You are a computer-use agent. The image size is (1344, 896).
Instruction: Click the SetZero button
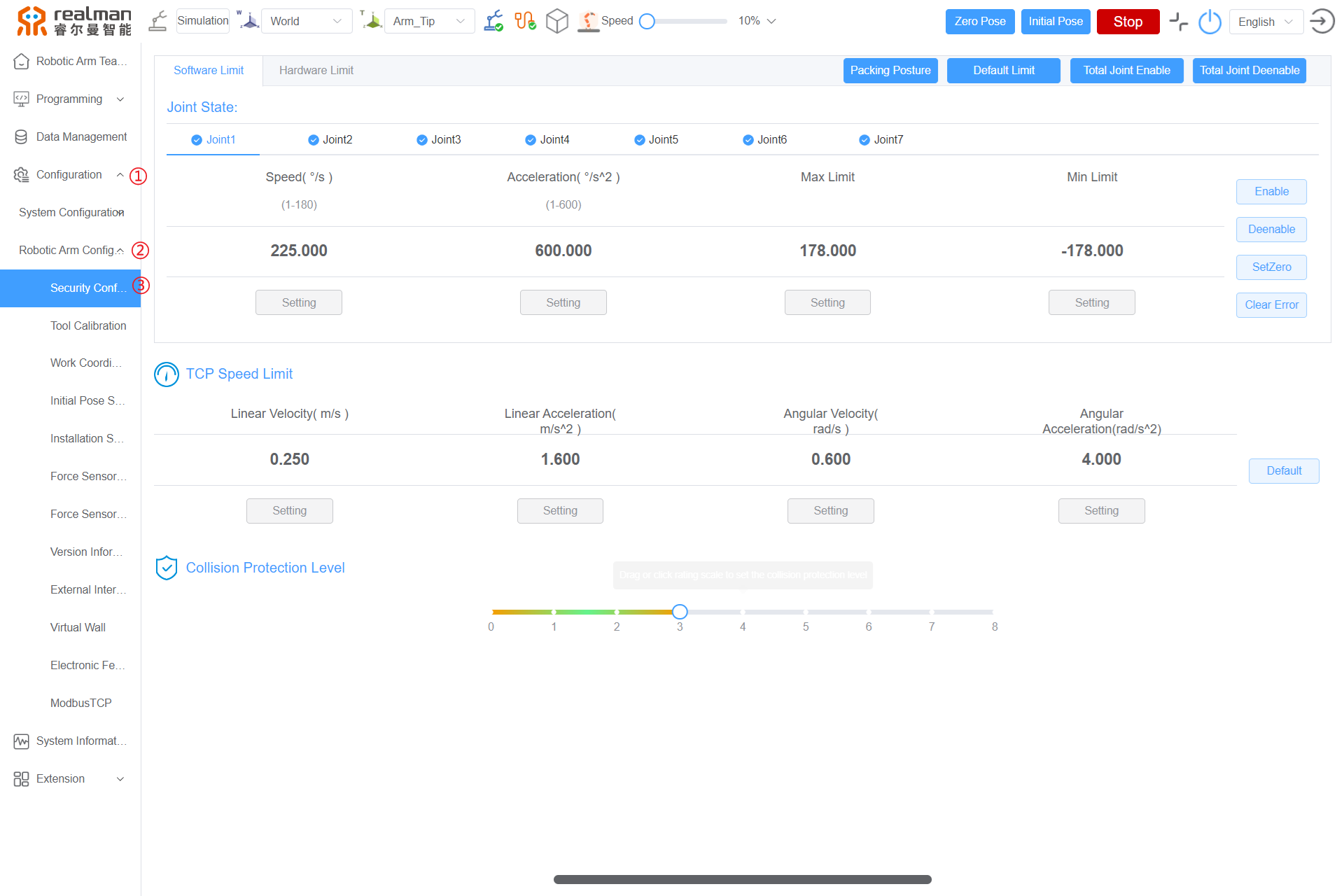[1271, 267]
